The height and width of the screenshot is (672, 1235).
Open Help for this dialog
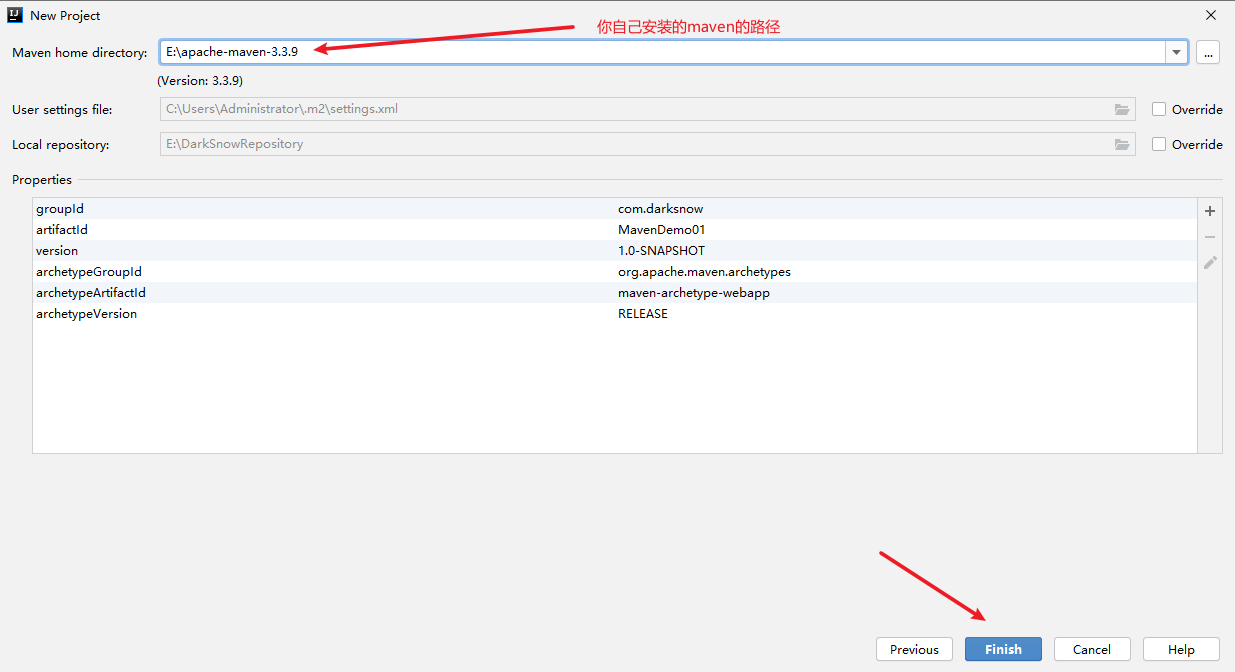click(x=1181, y=649)
